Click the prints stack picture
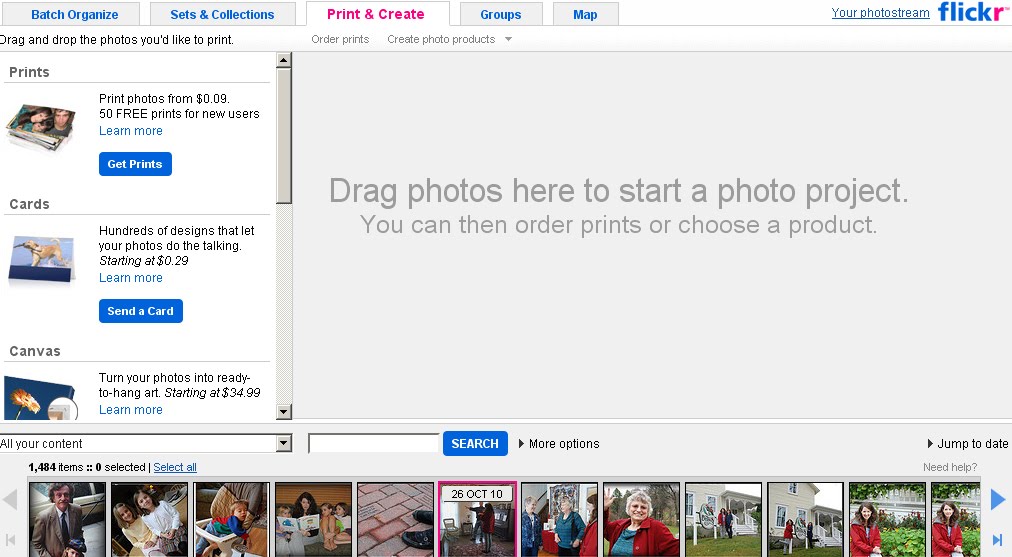This screenshot has width=1012, height=557. click(40, 127)
